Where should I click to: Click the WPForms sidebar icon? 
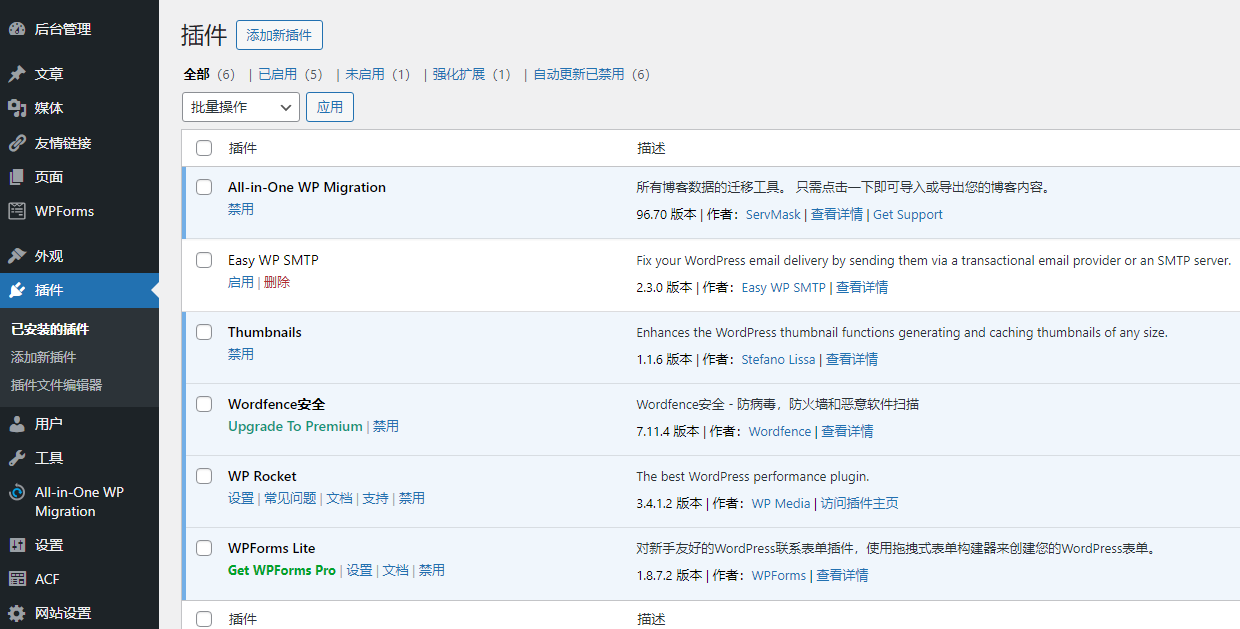click(x=17, y=211)
